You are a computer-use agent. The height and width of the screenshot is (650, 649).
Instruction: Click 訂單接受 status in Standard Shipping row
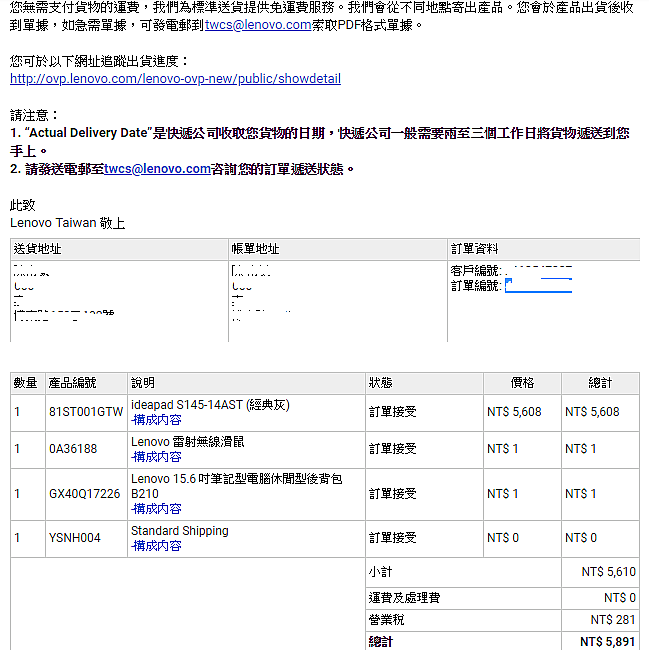click(x=392, y=538)
